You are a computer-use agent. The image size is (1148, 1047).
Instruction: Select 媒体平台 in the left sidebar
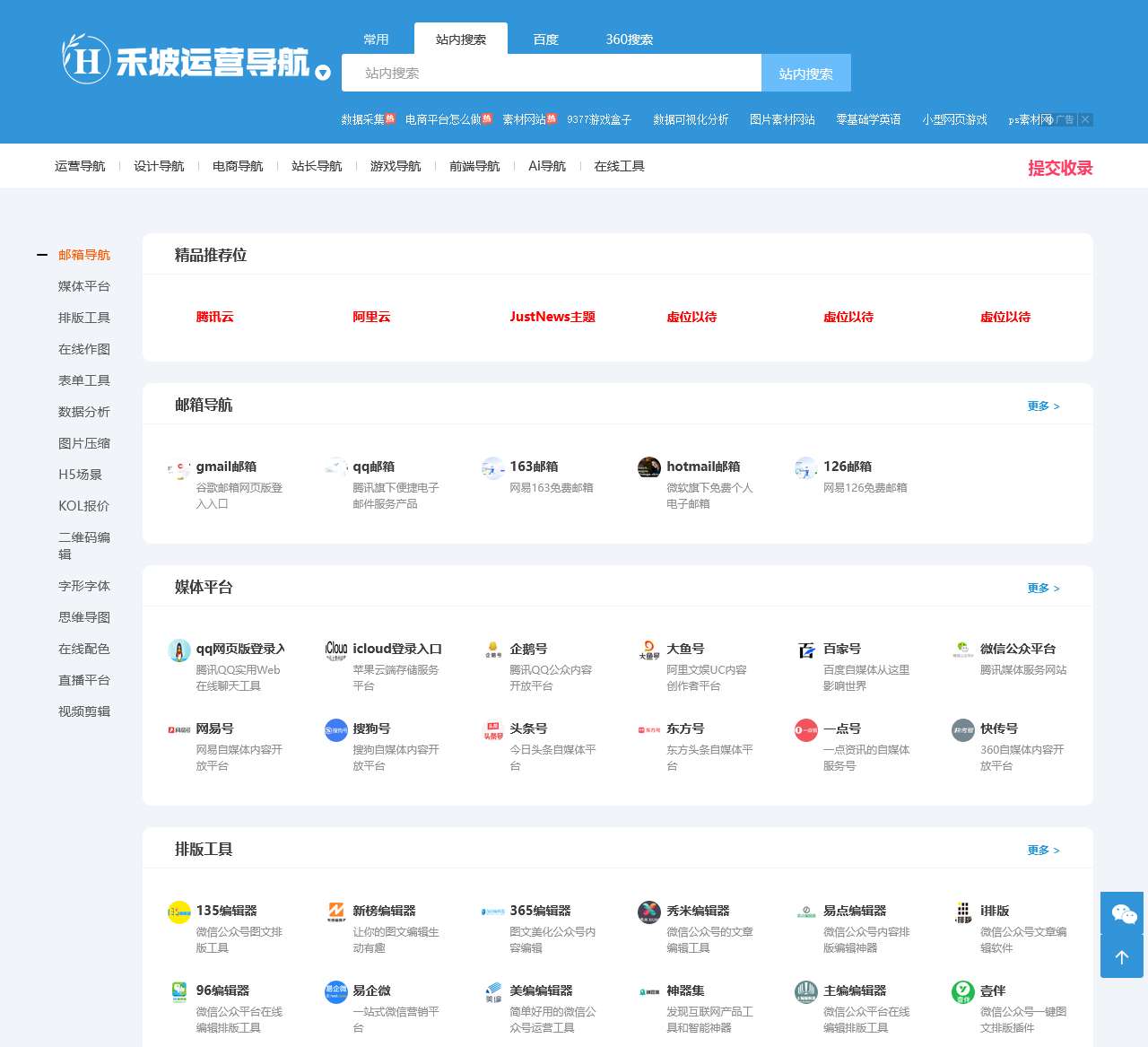point(84,286)
